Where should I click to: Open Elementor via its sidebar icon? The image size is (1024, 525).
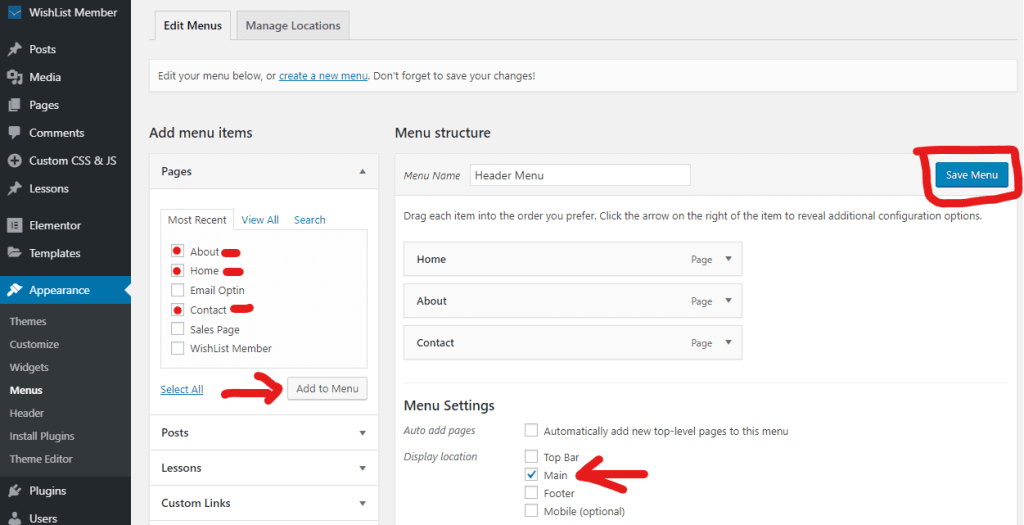(14, 225)
